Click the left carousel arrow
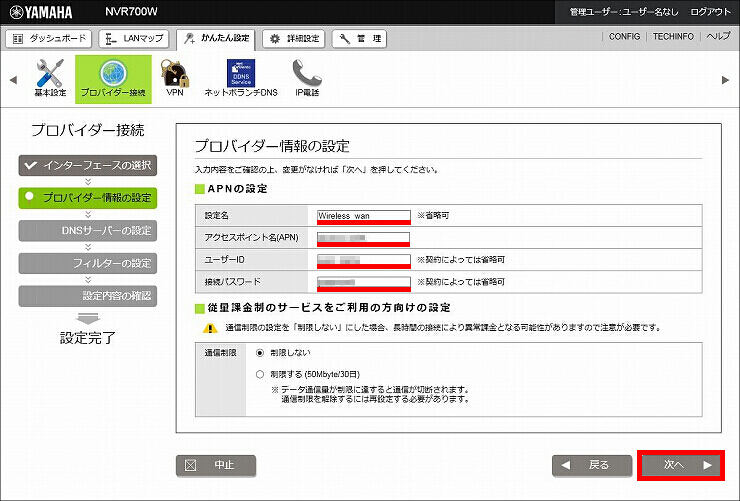The image size is (740, 501). pos(13,80)
